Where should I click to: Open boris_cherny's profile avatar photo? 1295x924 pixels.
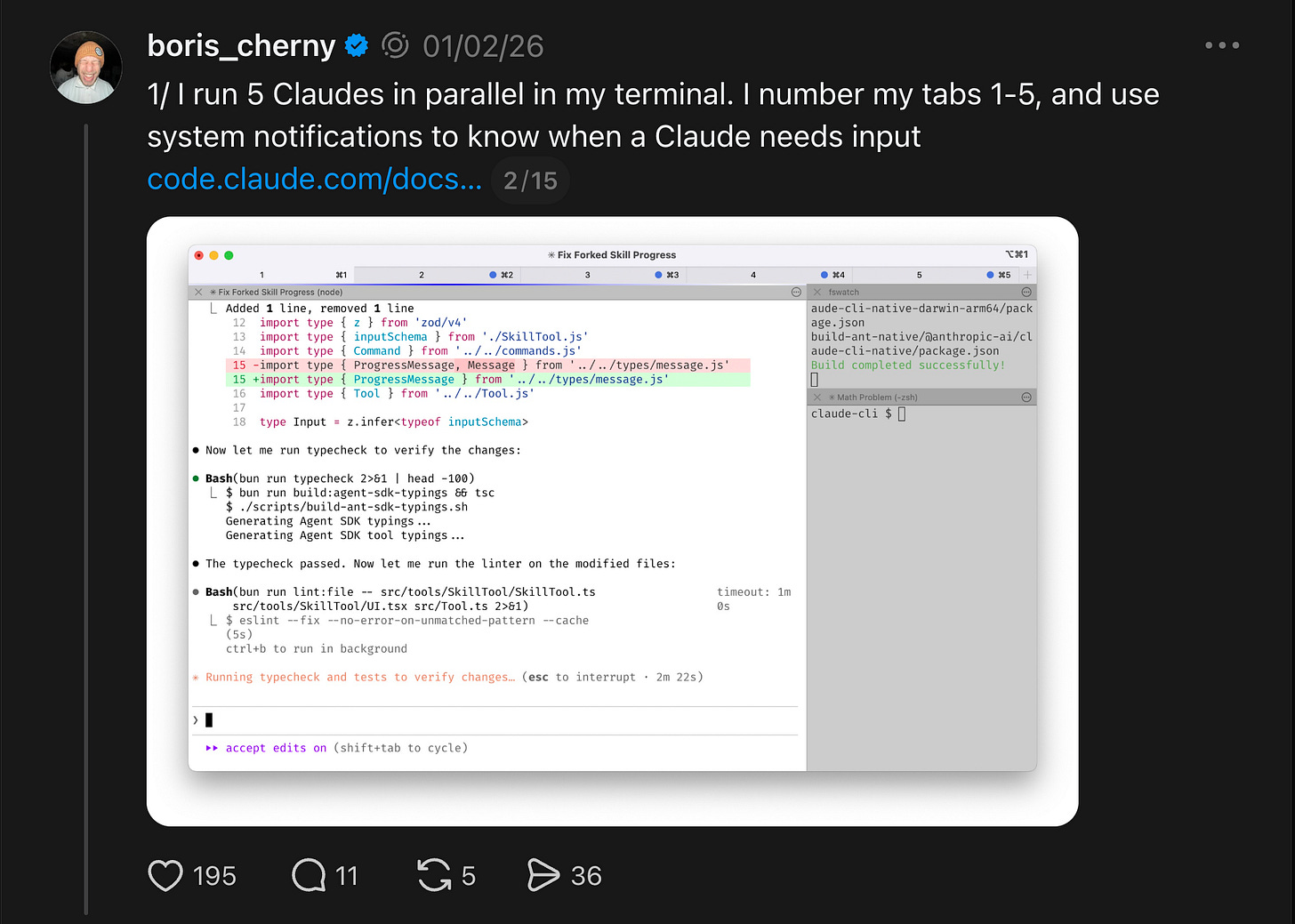pos(86,68)
